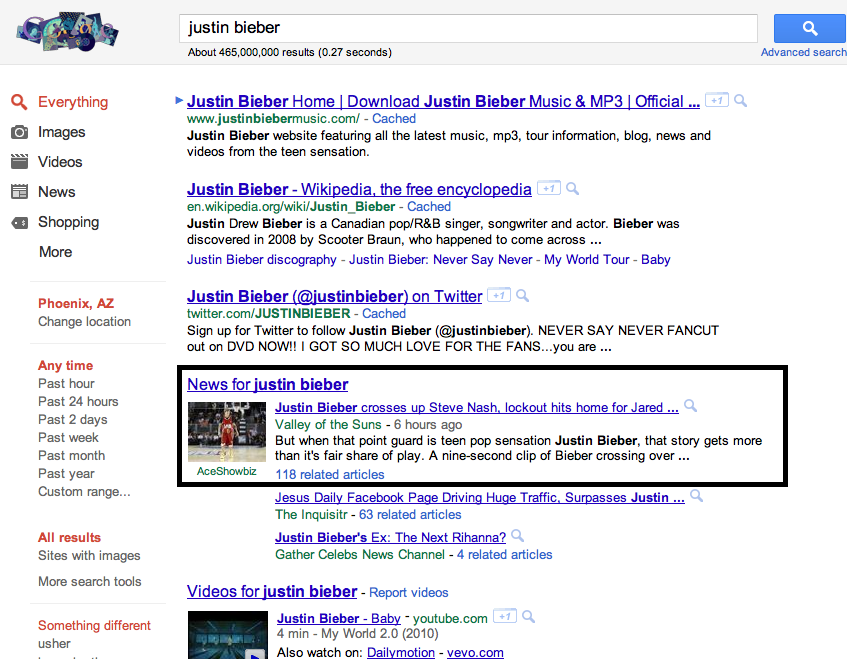Click the Images camera icon
The width and height of the screenshot is (847, 659).
pyautogui.click(x=19, y=132)
